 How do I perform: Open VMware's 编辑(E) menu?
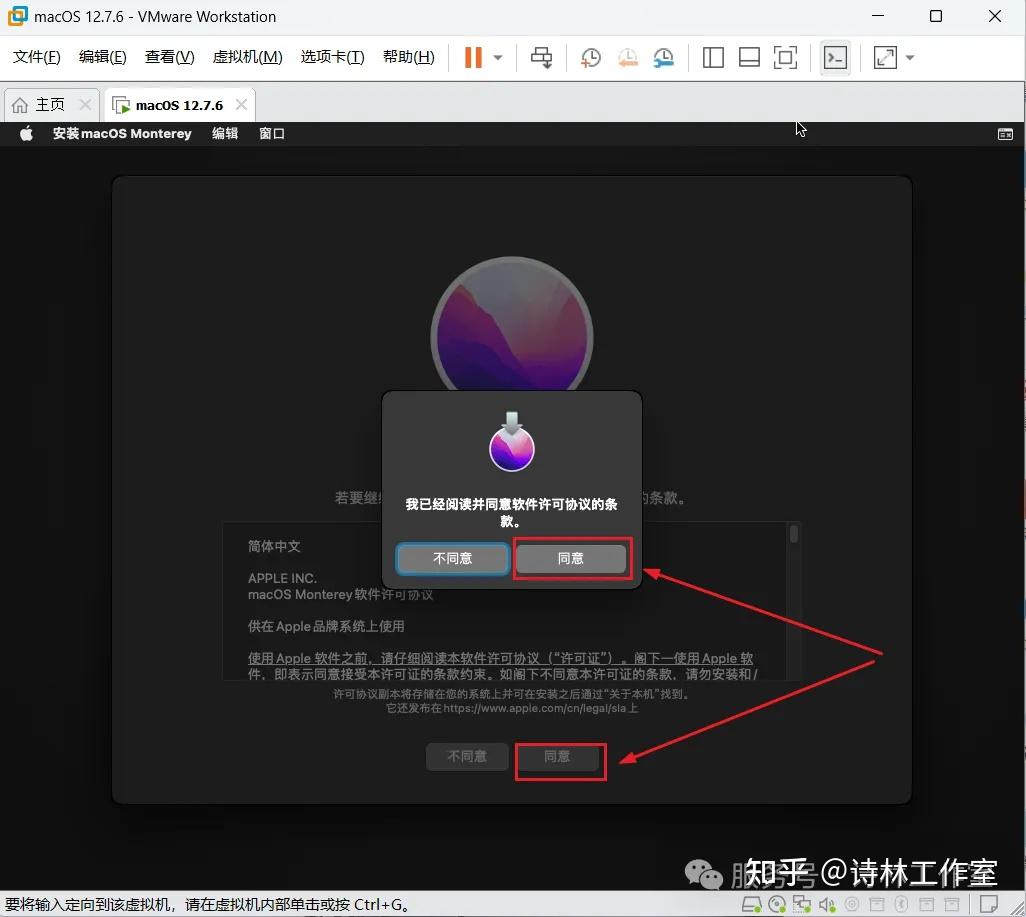[103, 57]
